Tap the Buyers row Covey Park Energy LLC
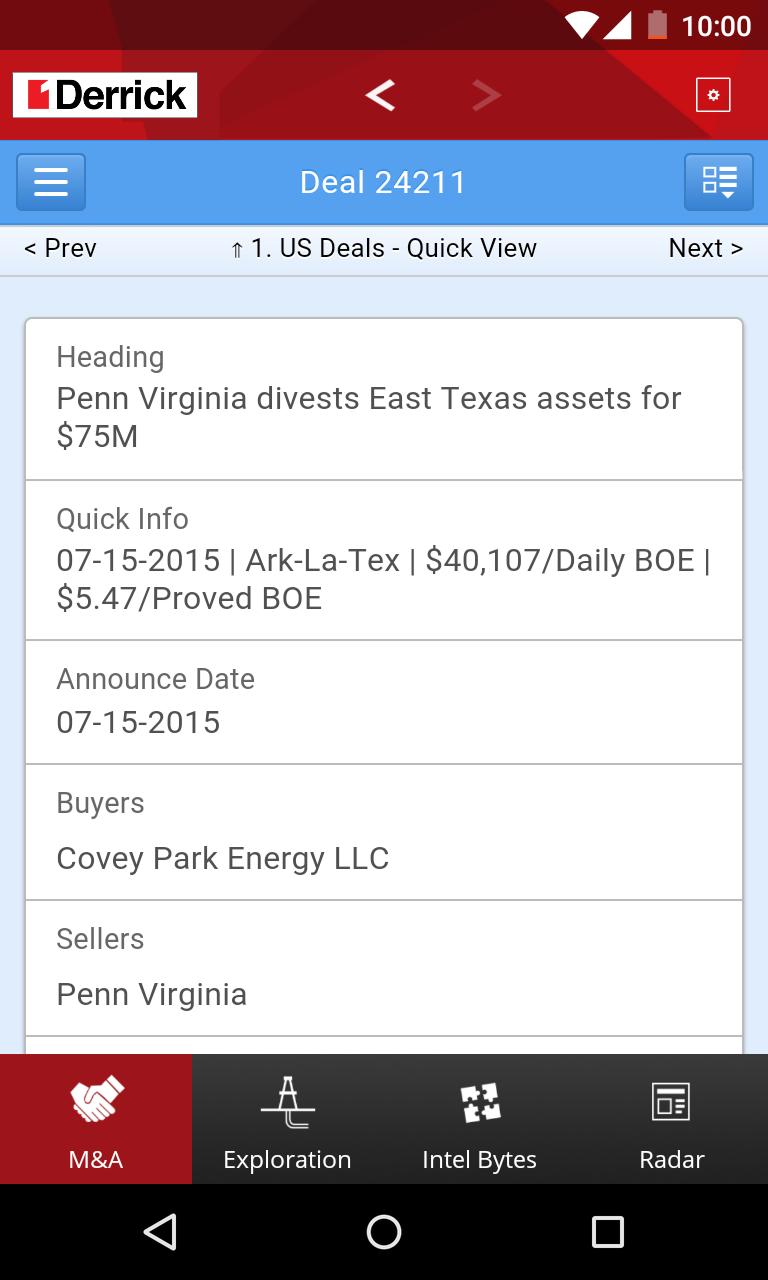Viewport: 768px width, 1280px height. pos(384,832)
